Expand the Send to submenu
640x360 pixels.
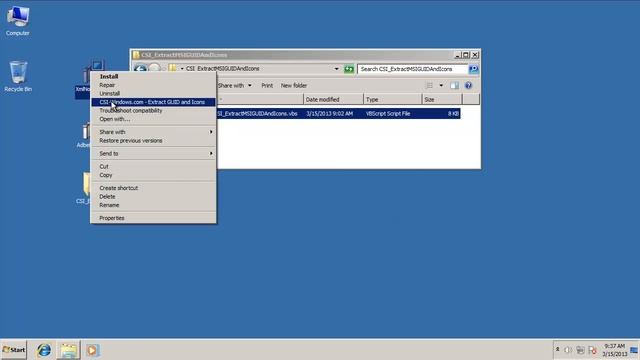coord(153,153)
